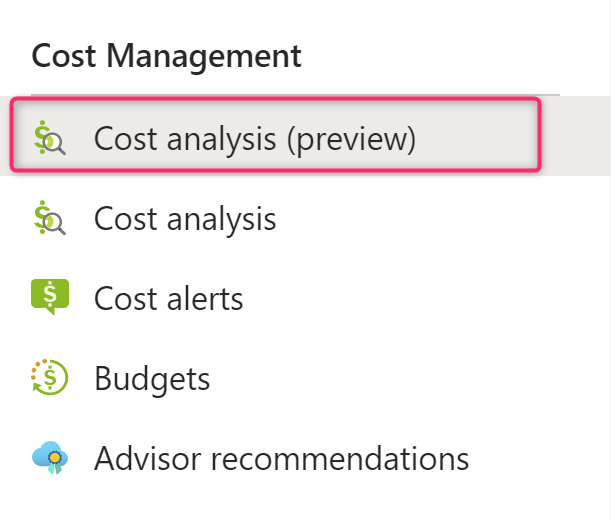Click the circular Budgets dollar icon
The width and height of the screenshot is (611, 520).
pos(49,379)
